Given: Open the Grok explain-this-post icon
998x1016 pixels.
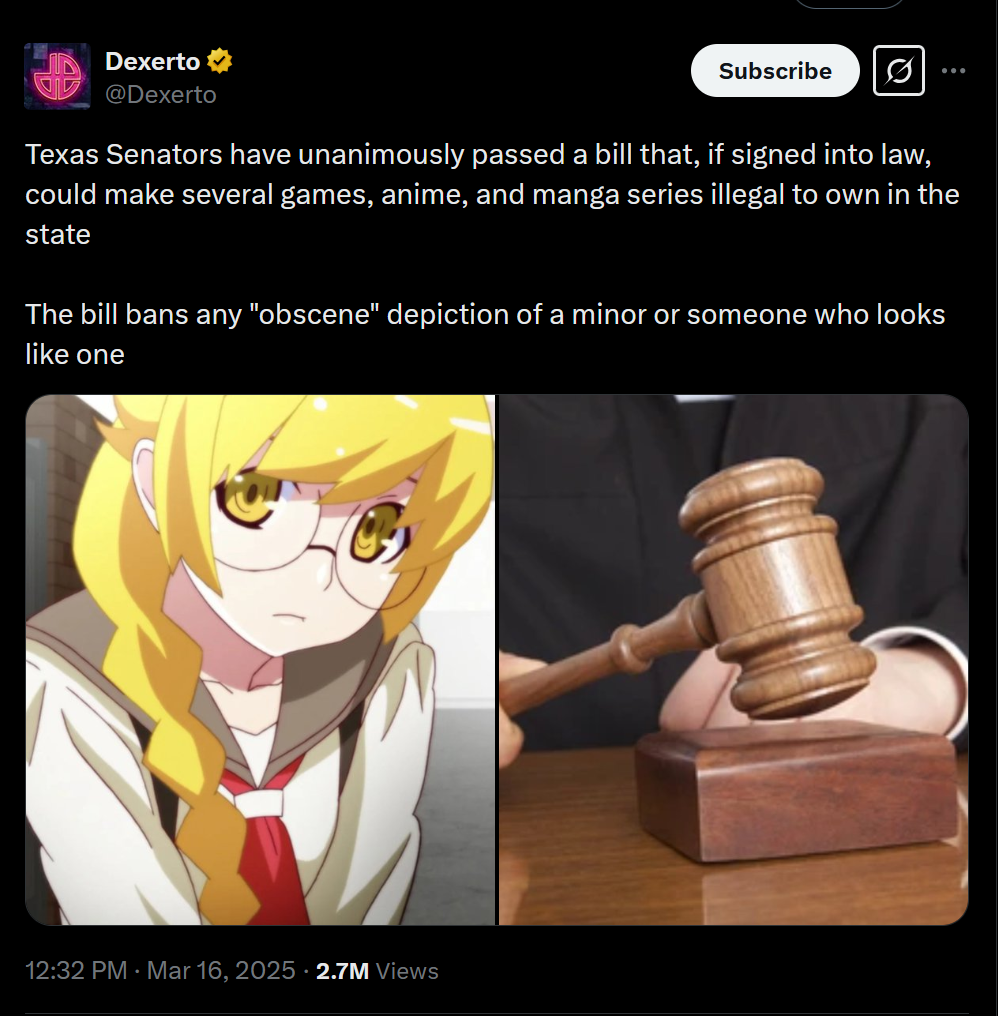Looking at the screenshot, I should [898, 71].
